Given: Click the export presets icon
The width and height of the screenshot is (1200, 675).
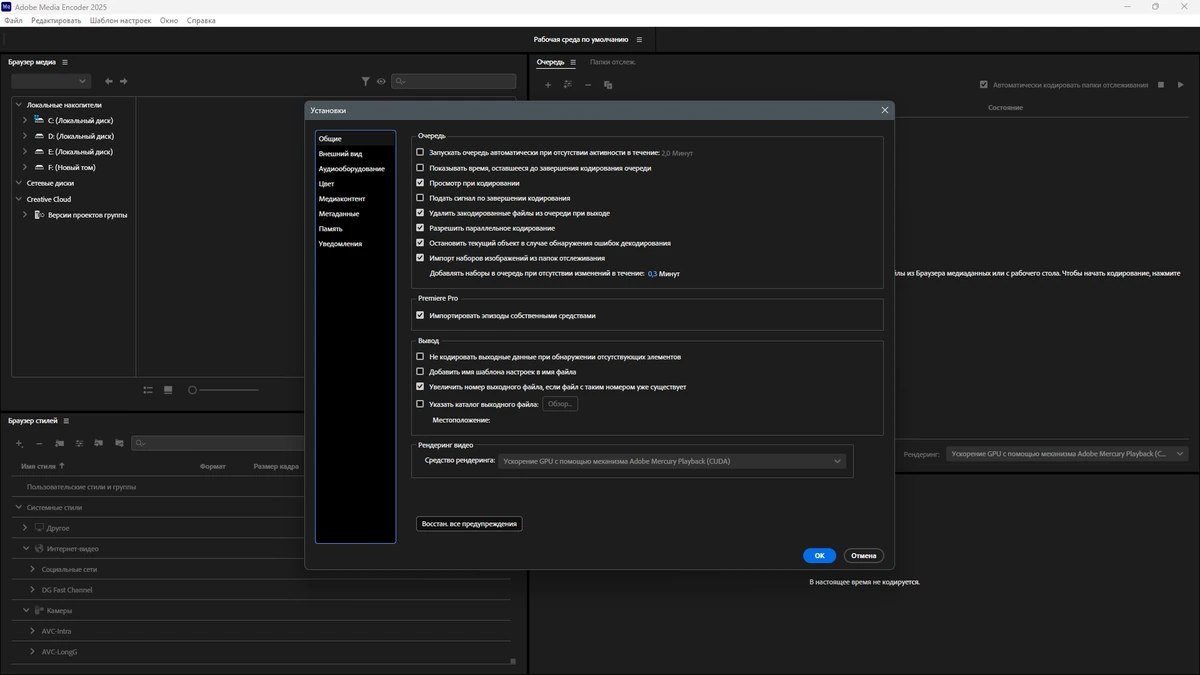Looking at the screenshot, I should (119, 443).
